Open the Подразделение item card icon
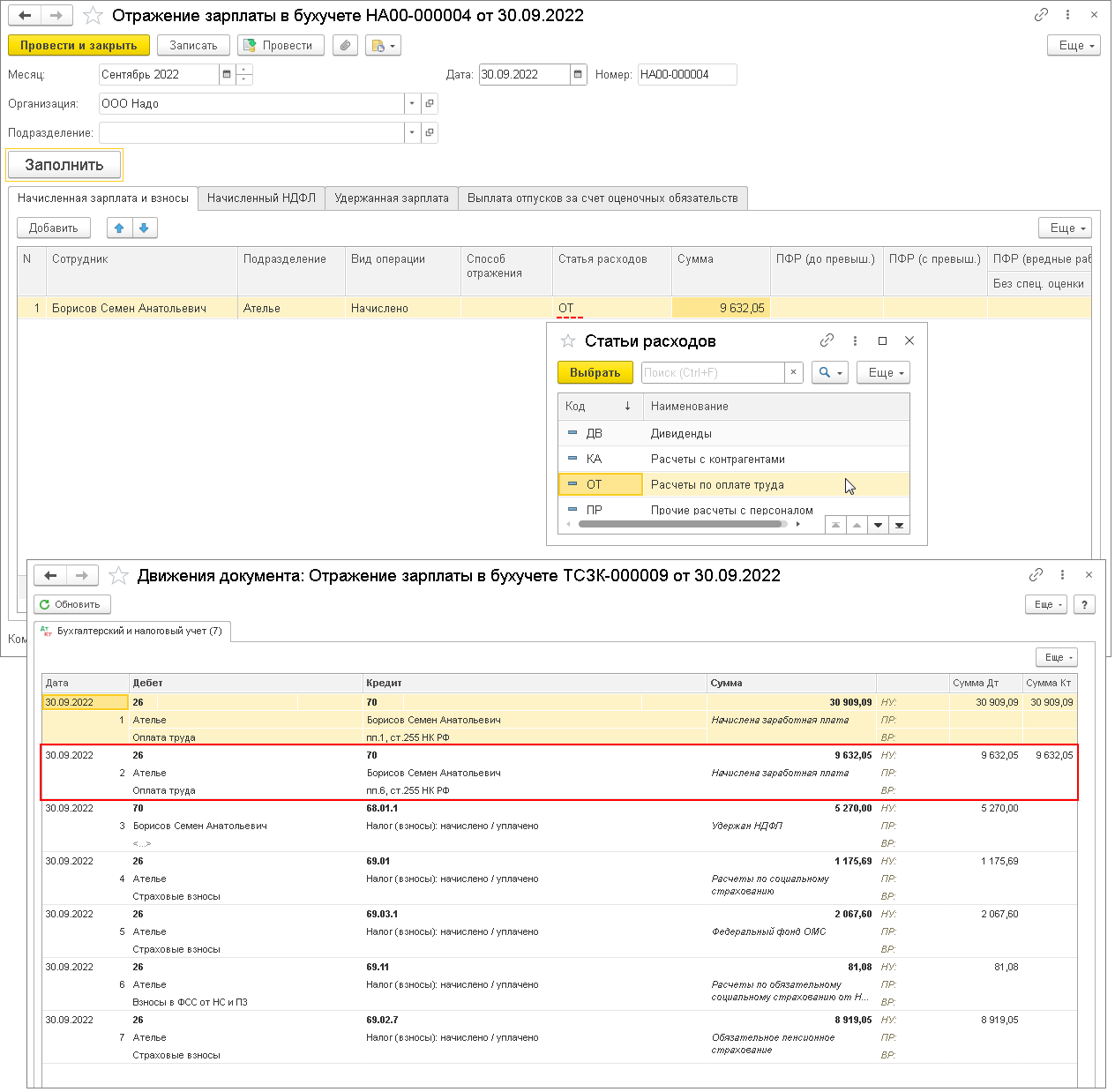Screen dimensions: 1115x1092 point(430,133)
